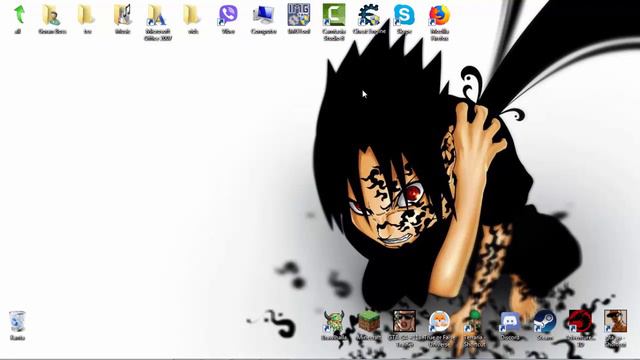Viewport: 640px width, 360px height.
Task: Open the Music folder with notes
Action: click(123, 15)
